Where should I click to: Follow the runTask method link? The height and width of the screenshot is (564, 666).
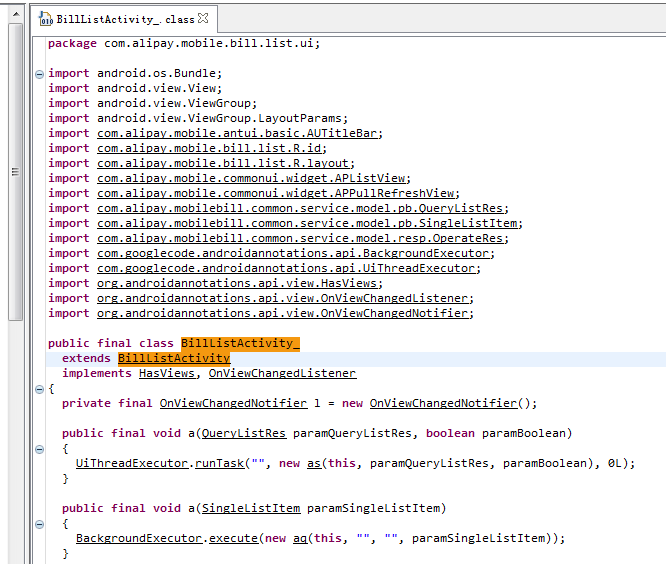(x=220, y=463)
